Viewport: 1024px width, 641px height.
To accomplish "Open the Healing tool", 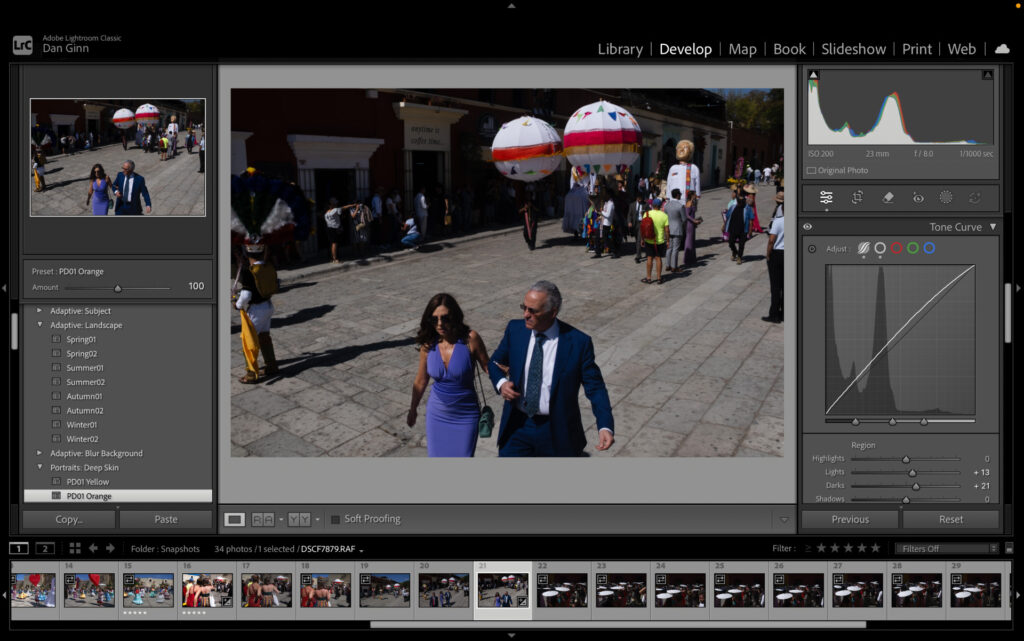I will (x=889, y=198).
